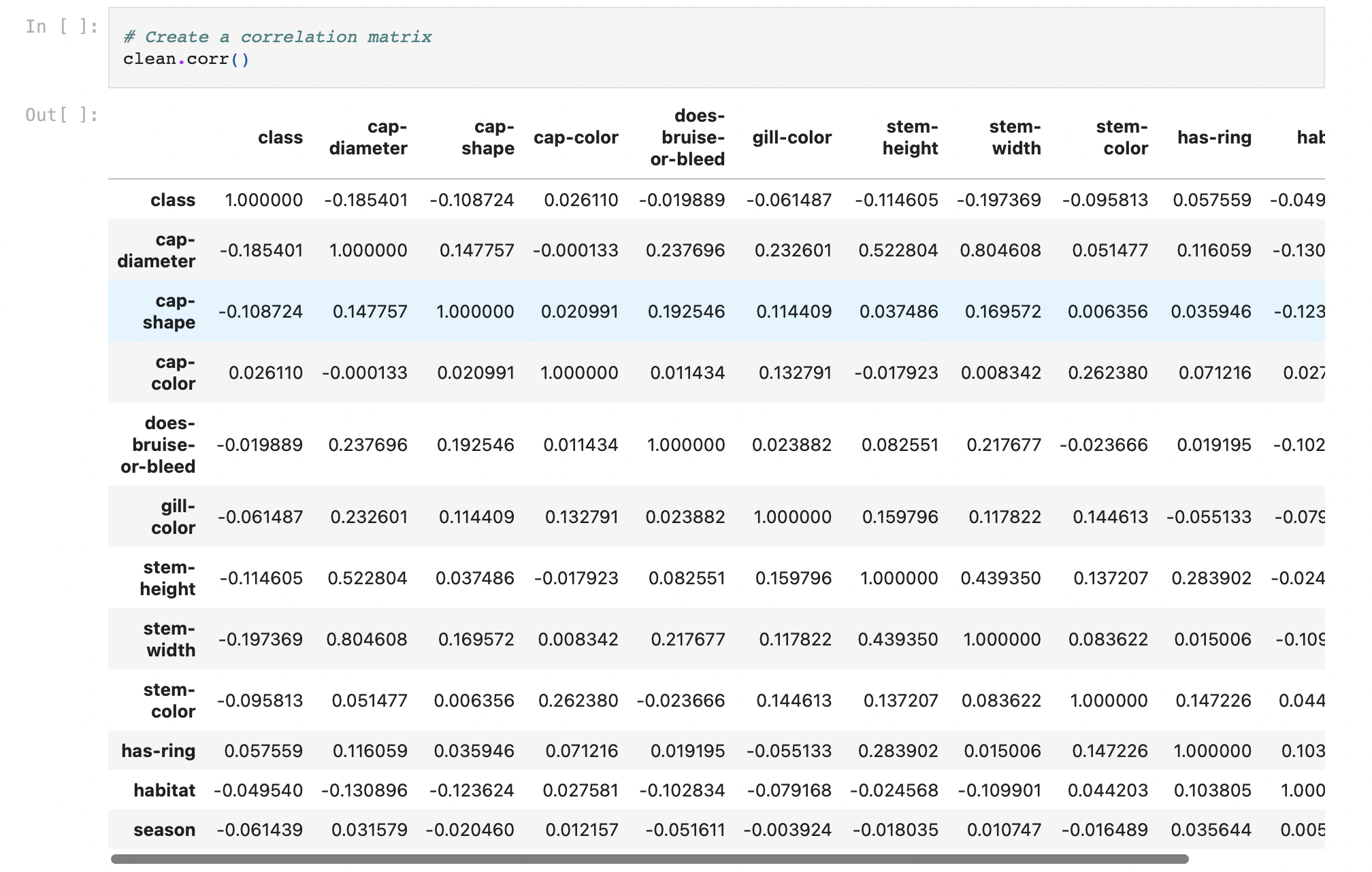Select the cap-diameter column header
1372x872 pixels.
point(368,137)
